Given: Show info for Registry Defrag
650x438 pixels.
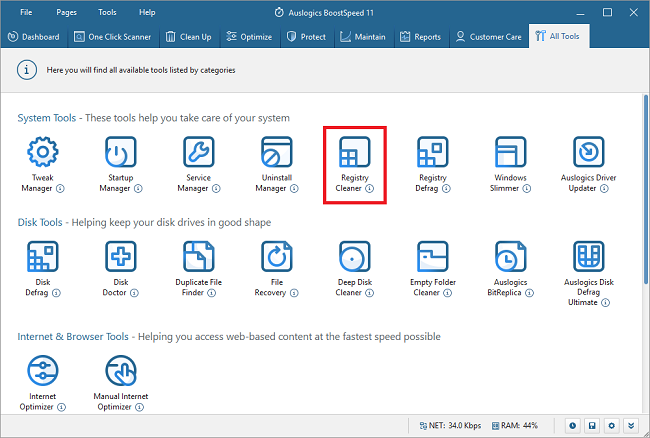Looking at the screenshot, I should [x=446, y=189].
